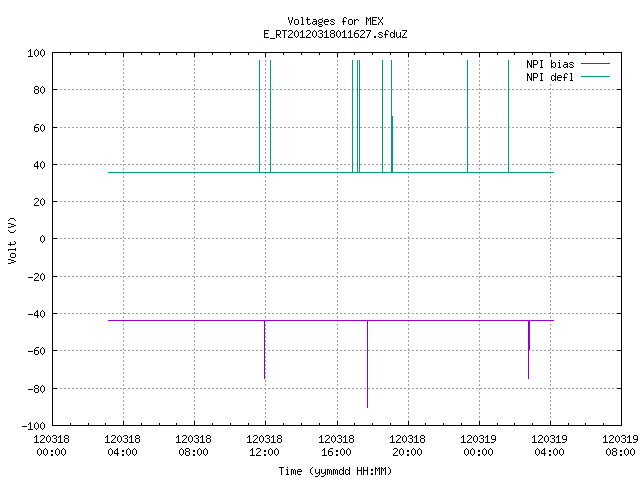Click the chart title 'Voltages for MEX'

335,21
